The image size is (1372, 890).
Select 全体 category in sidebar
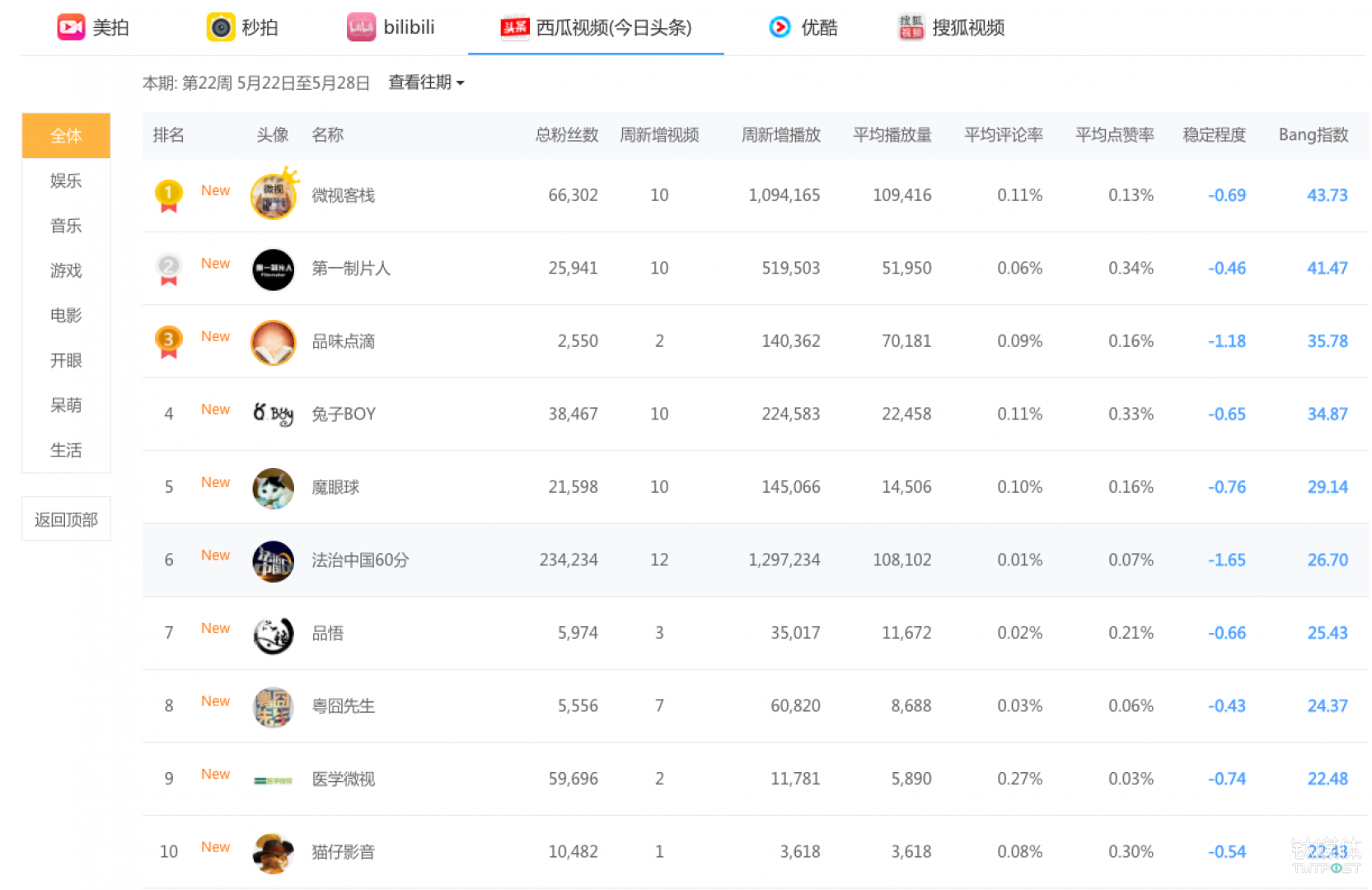pyautogui.click(x=66, y=135)
